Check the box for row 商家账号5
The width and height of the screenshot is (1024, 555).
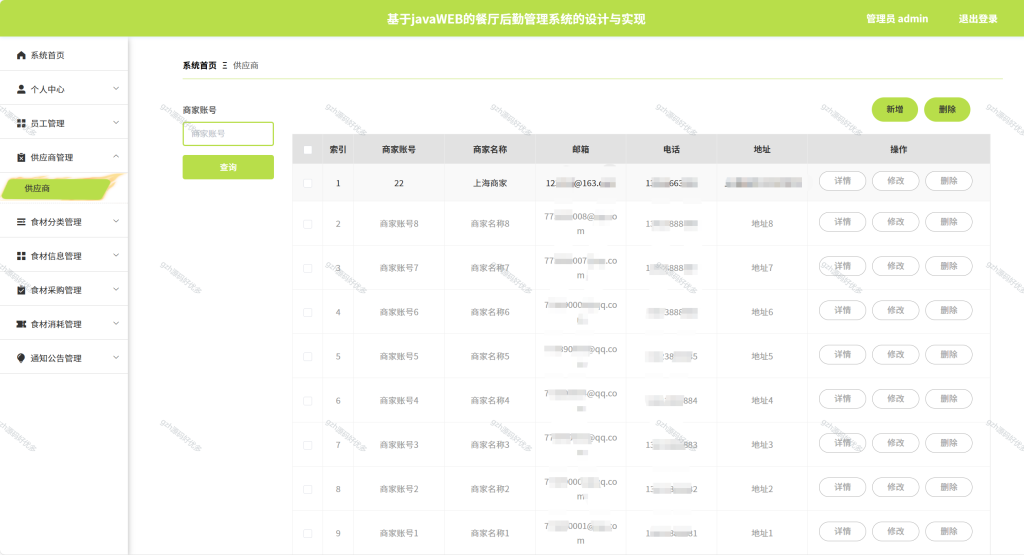(x=308, y=357)
